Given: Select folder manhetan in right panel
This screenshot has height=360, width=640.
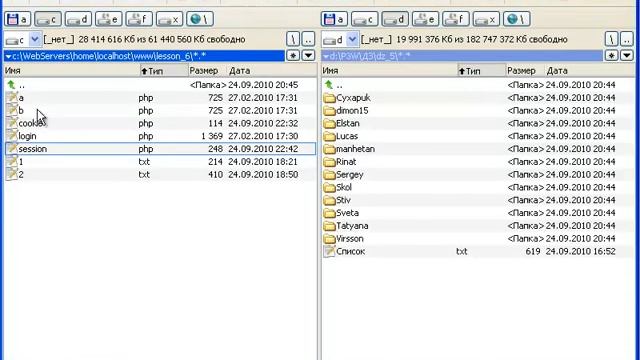Looking at the screenshot, I should 478,149.
